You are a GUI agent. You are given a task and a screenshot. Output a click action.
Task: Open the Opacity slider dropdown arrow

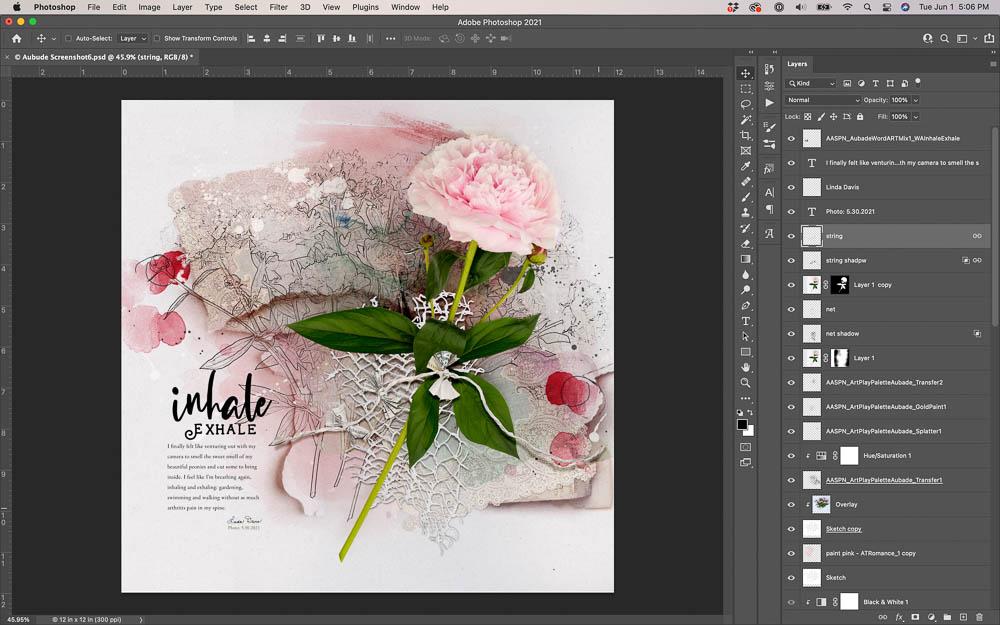point(916,100)
